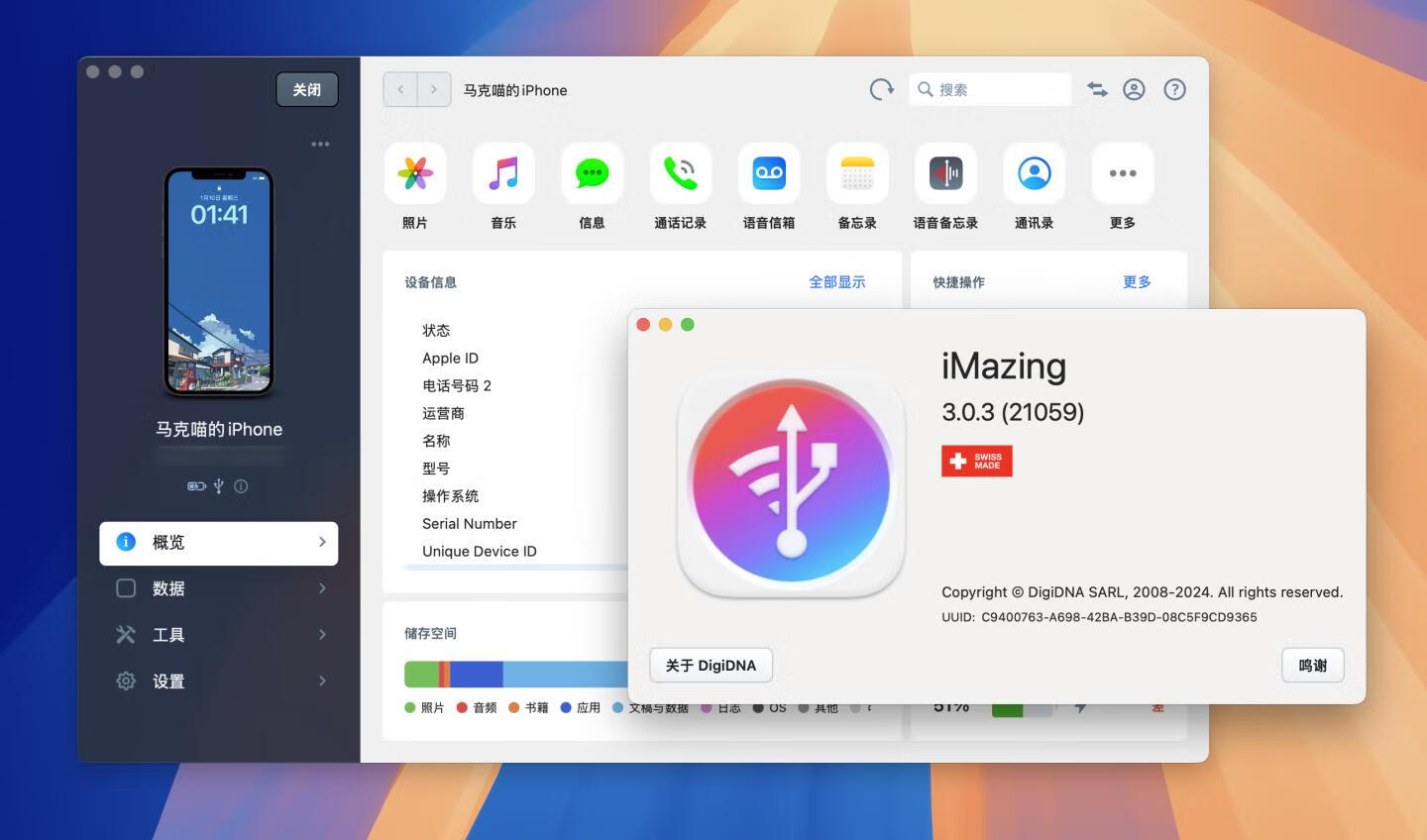Click the version 3.0.3 (21059) text
Image resolution: width=1427 pixels, height=840 pixels.
[x=1013, y=412]
